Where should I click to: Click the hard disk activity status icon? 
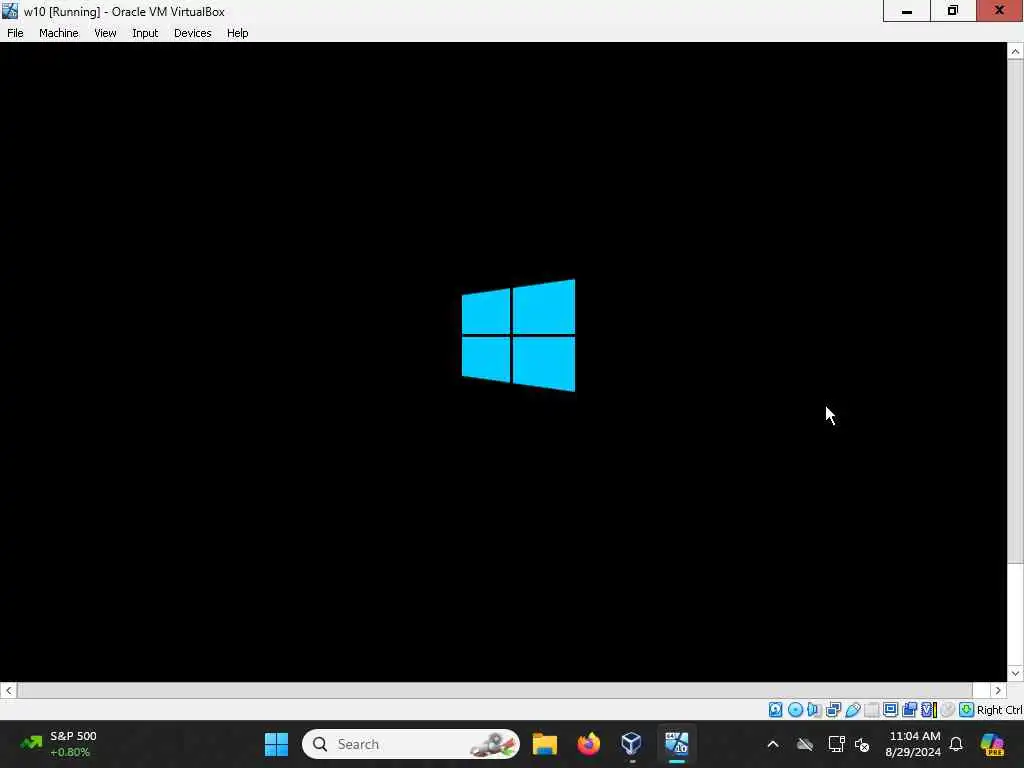pyautogui.click(x=775, y=709)
